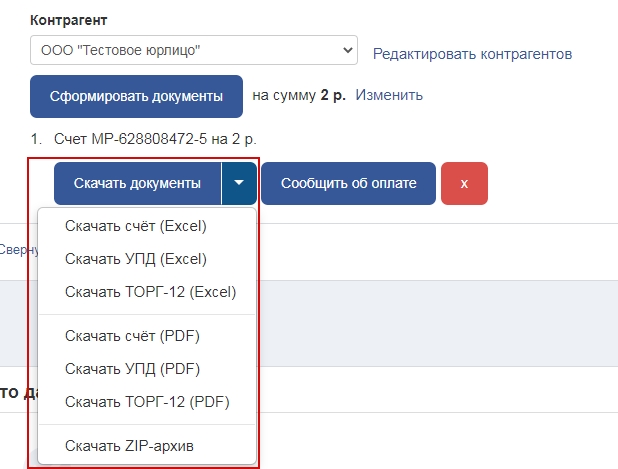This screenshot has width=618, height=469.
Task: Click the Сообщить об оплате button
Action: point(348,183)
